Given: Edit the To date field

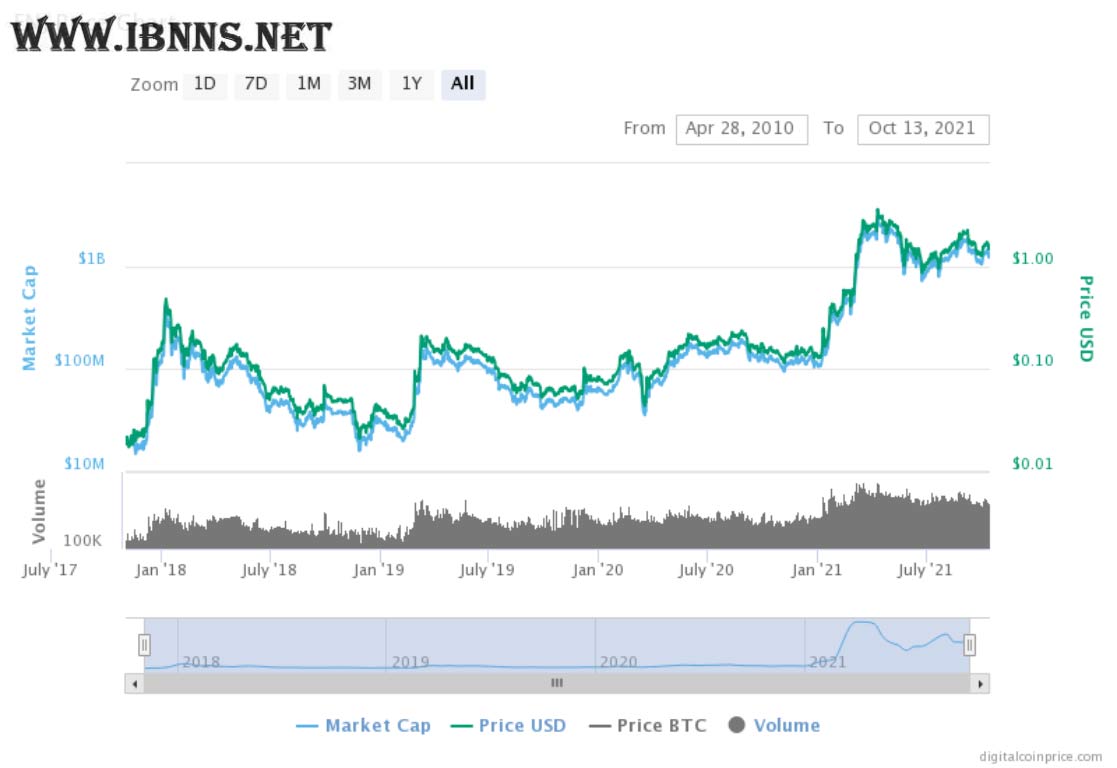Looking at the screenshot, I should tap(923, 129).
